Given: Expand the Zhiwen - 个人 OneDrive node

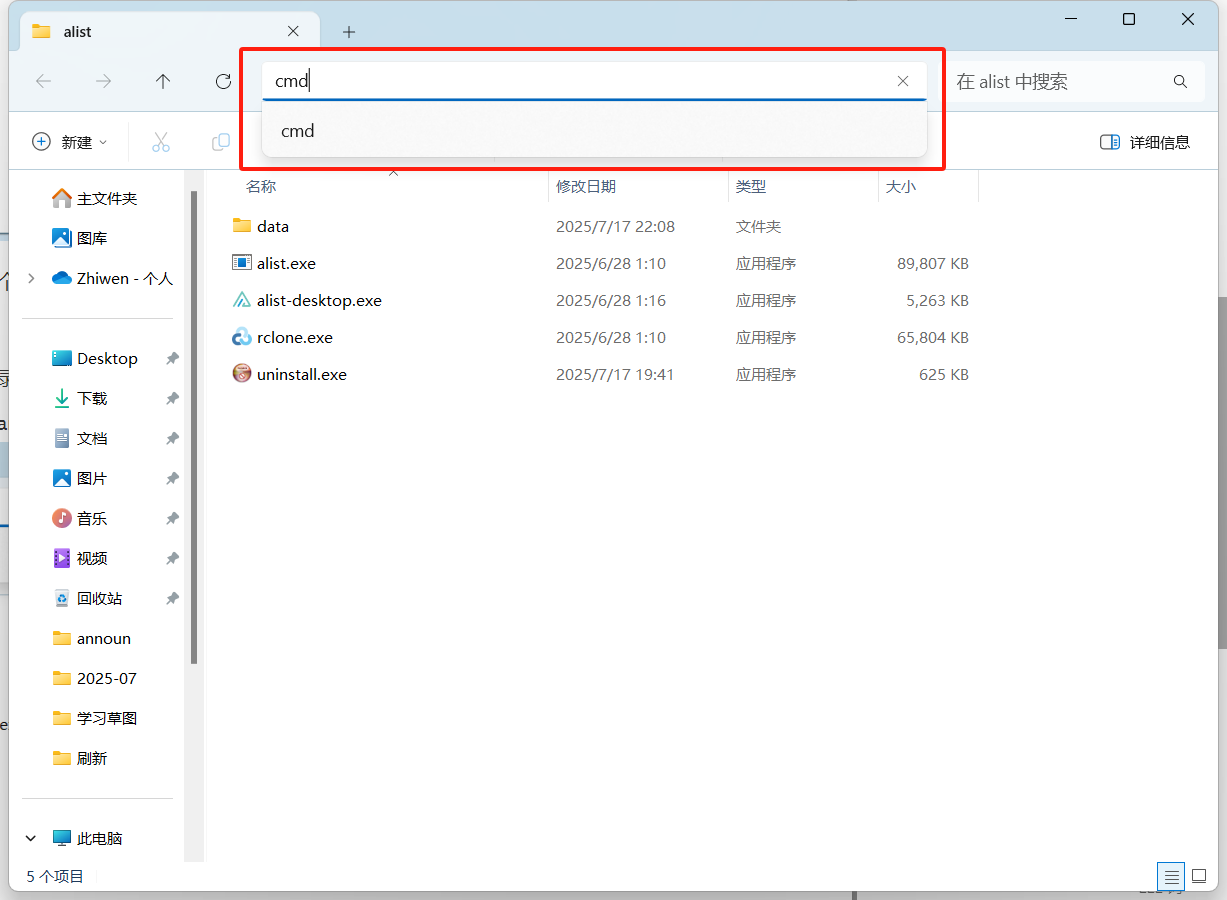Looking at the screenshot, I should point(31,278).
